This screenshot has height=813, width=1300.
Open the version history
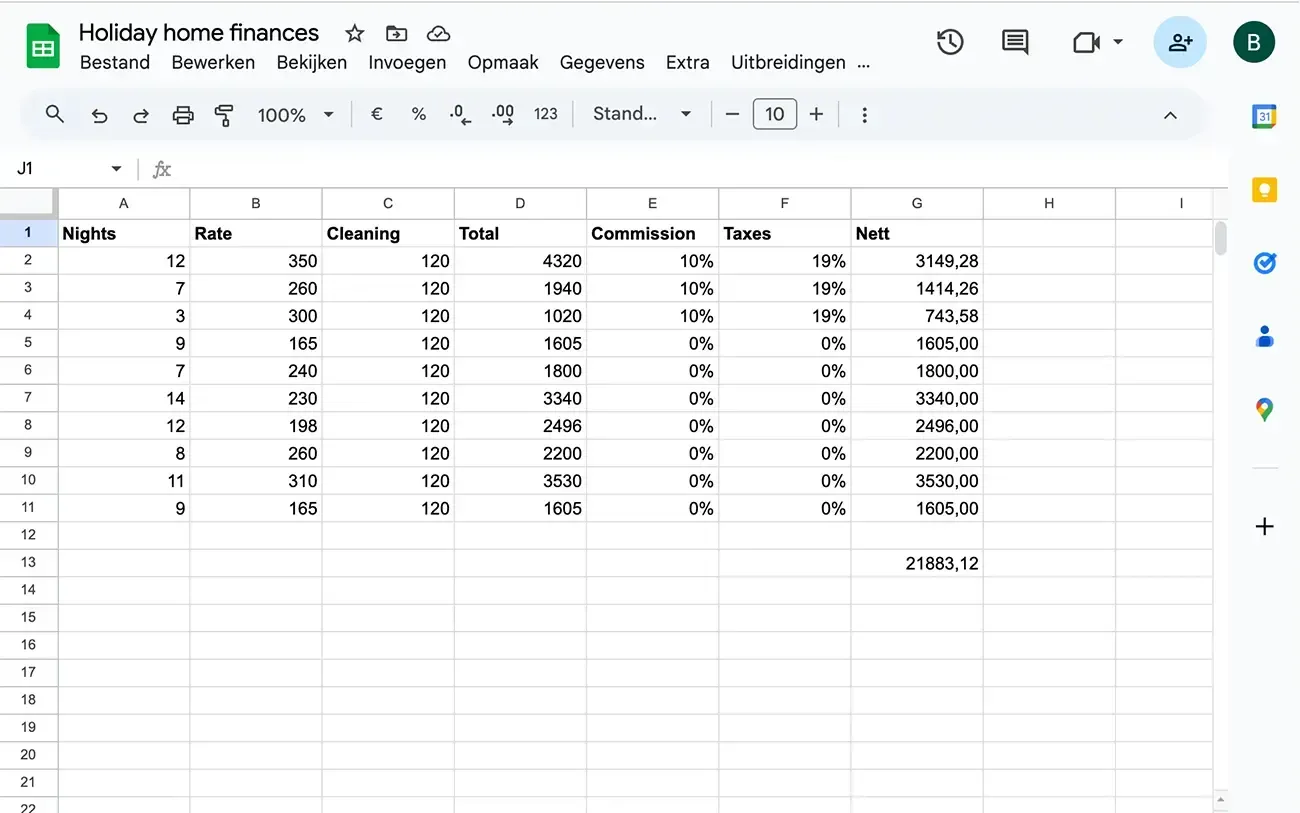pyautogui.click(x=950, y=42)
